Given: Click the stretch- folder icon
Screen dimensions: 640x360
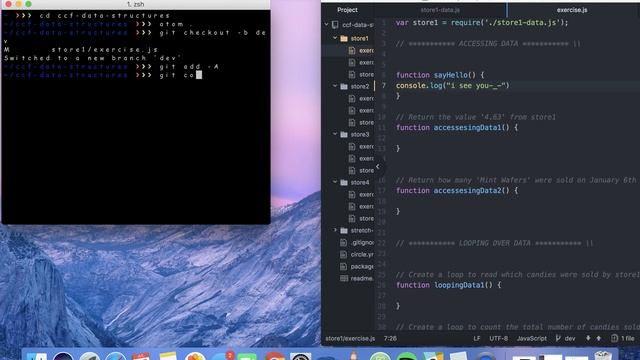Looking at the screenshot, I should (x=344, y=231).
